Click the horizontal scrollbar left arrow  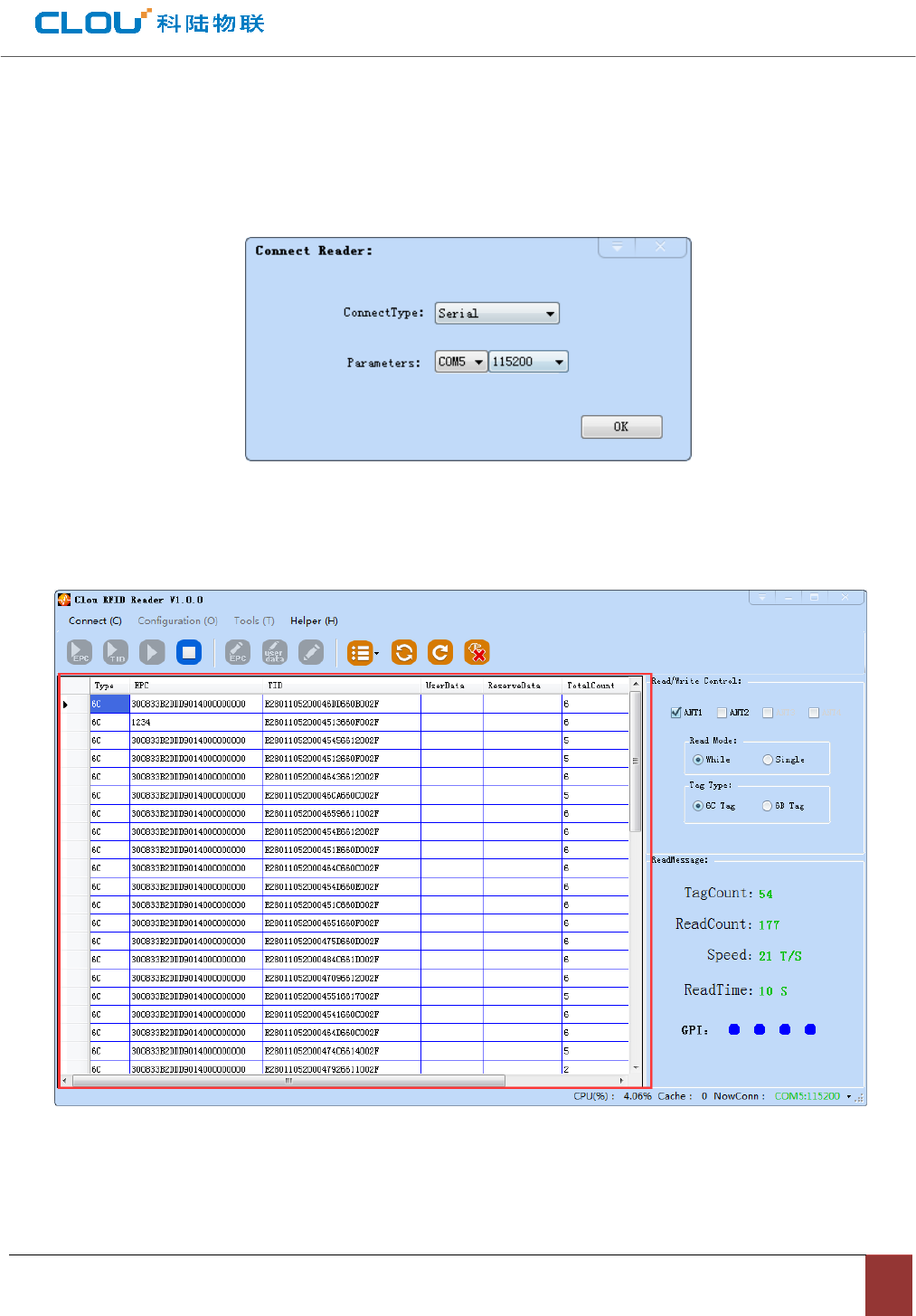point(64,1080)
